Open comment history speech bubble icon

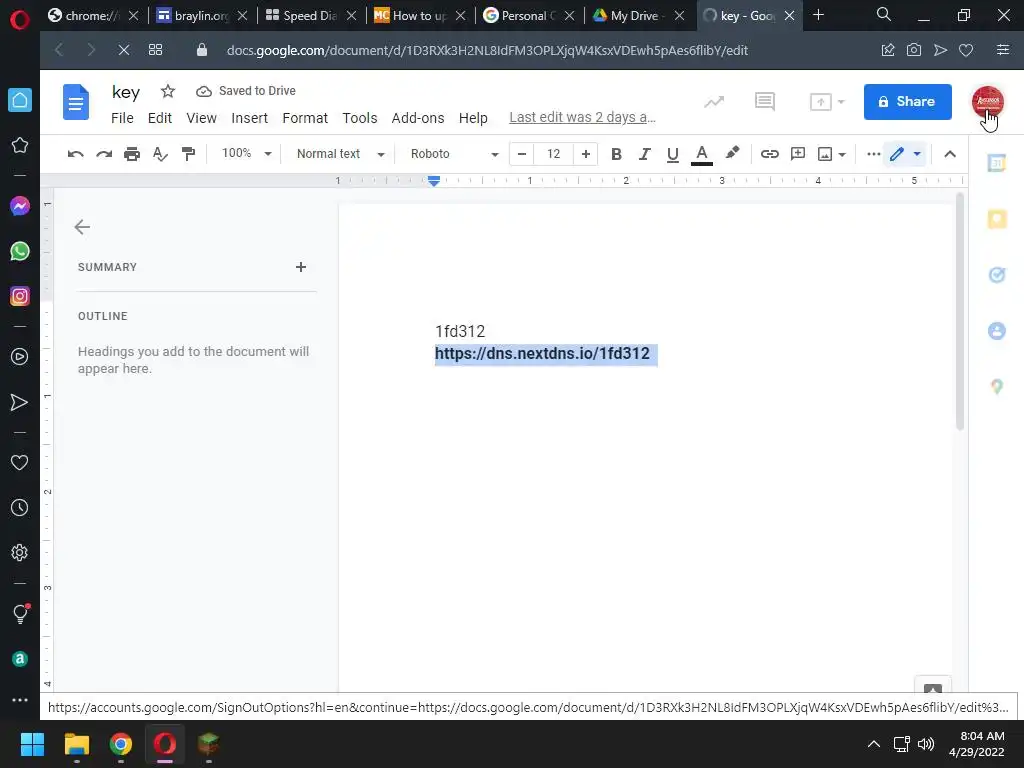(x=765, y=102)
